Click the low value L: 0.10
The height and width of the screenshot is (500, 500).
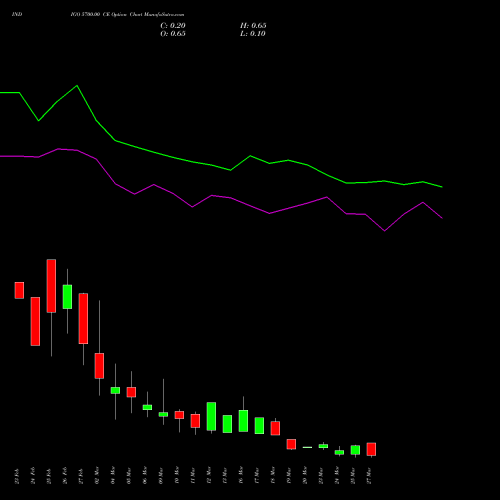click(x=253, y=34)
